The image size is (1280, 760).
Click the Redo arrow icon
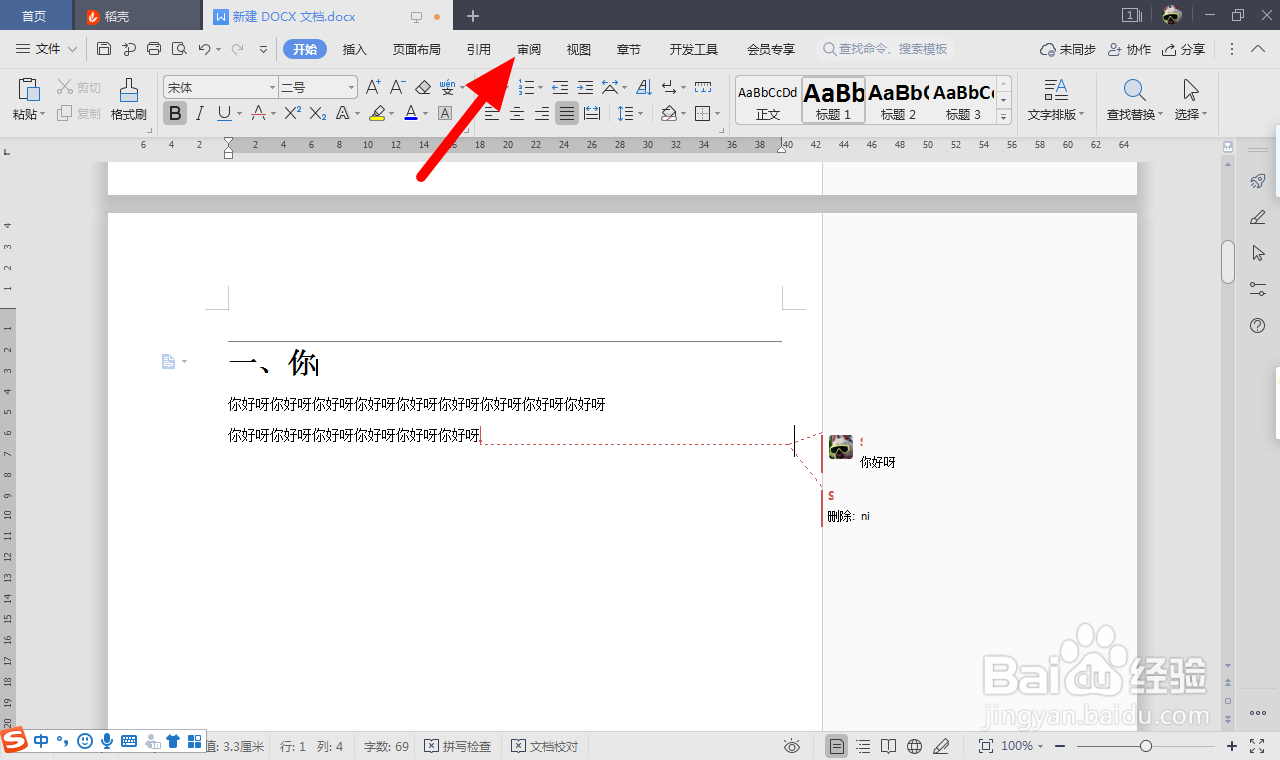238,49
